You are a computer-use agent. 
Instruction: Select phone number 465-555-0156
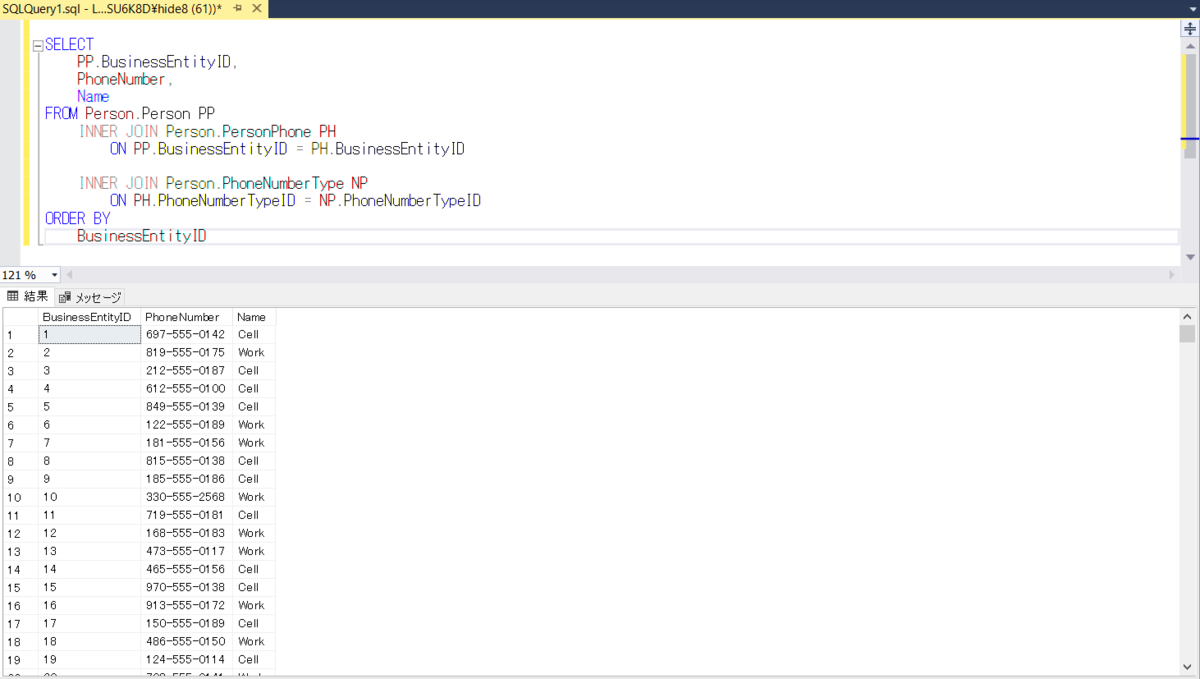[186, 569]
